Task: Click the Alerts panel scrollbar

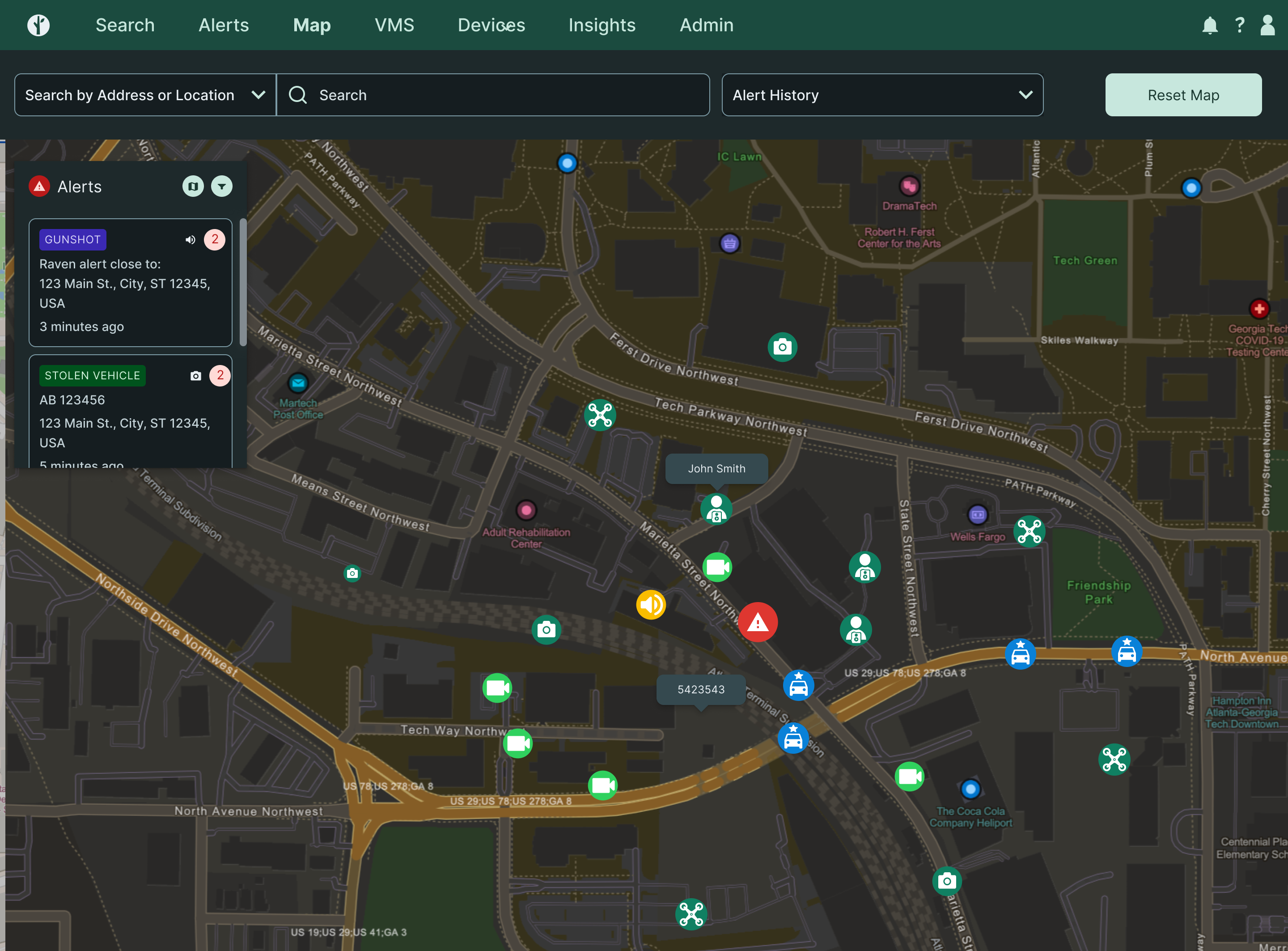Action: tap(243, 282)
